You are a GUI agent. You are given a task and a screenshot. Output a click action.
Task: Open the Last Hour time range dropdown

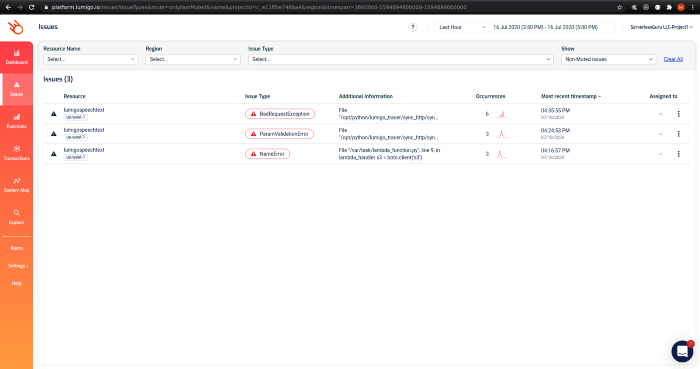point(462,27)
